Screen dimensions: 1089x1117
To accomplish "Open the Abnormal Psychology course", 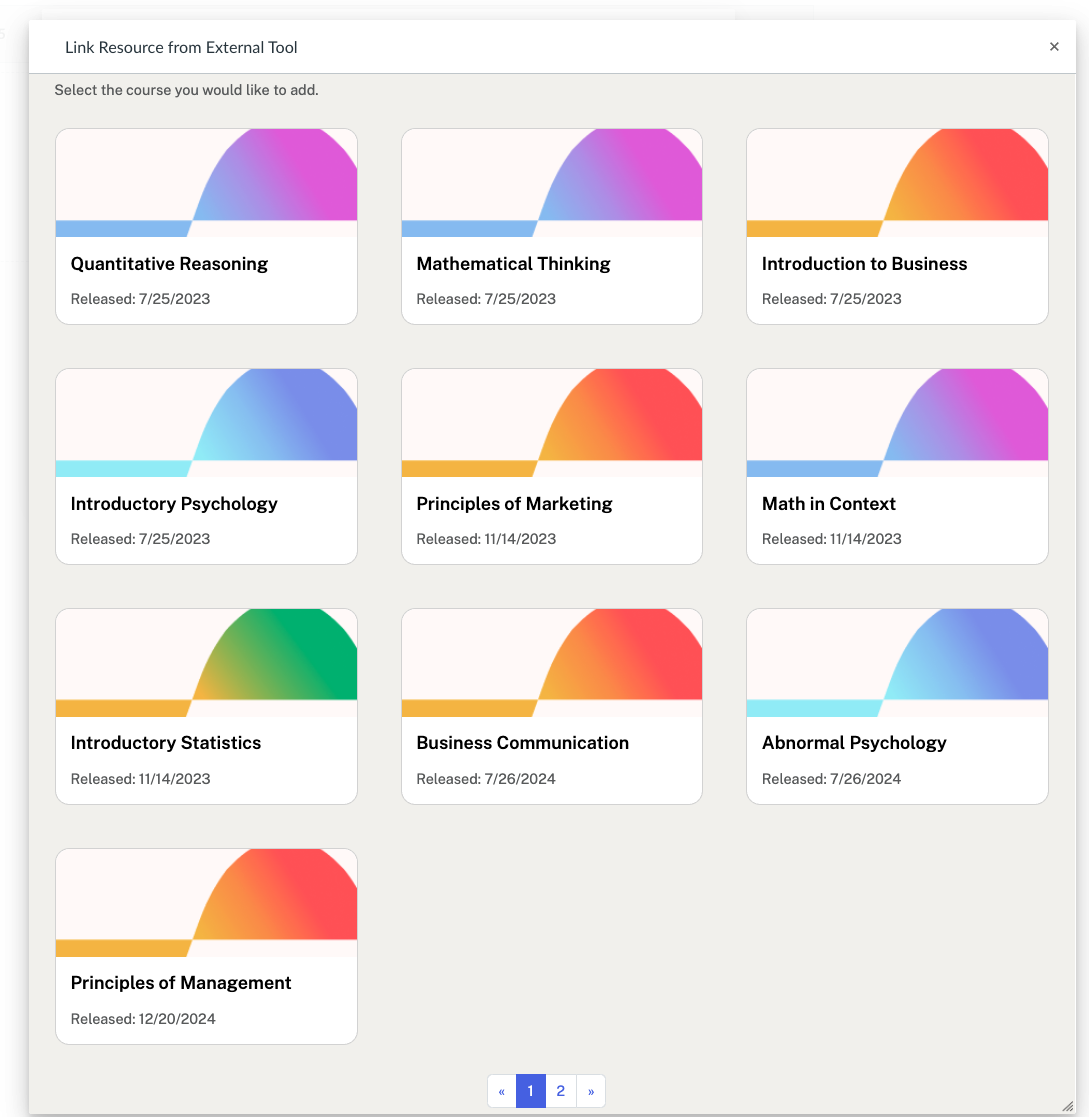I will coord(896,706).
